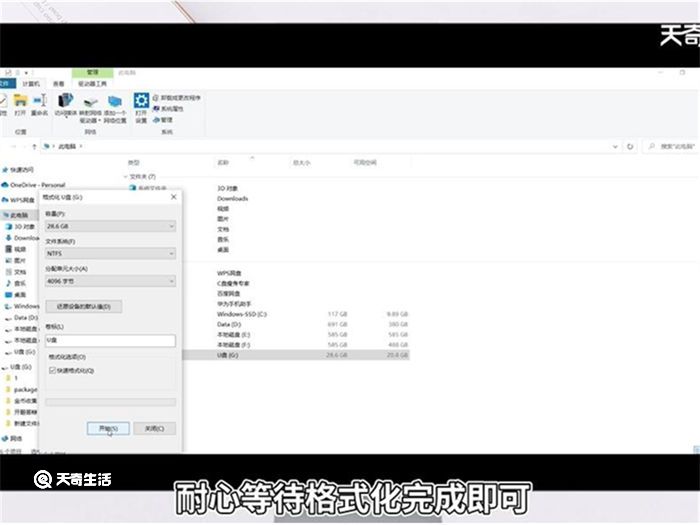This screenshot has width=700, height=525.
Task: Click Manage (管理) in the System ribbon group
Action: [x=163, y=120]
